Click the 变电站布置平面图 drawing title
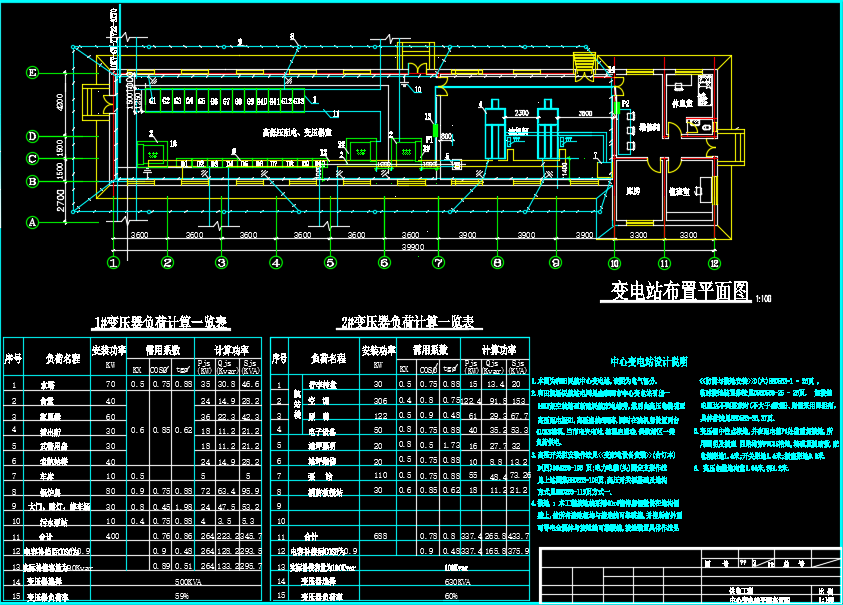This screenshot has height=605, width=843. point(680,291)
